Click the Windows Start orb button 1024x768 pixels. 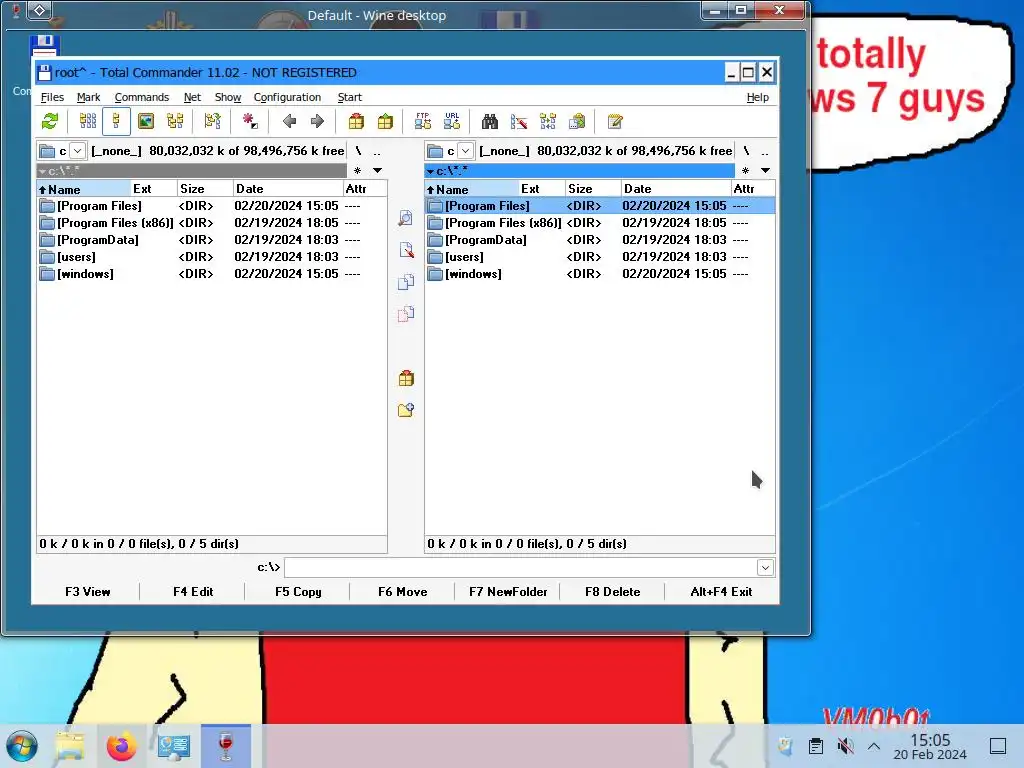click(x=22, y=746)
